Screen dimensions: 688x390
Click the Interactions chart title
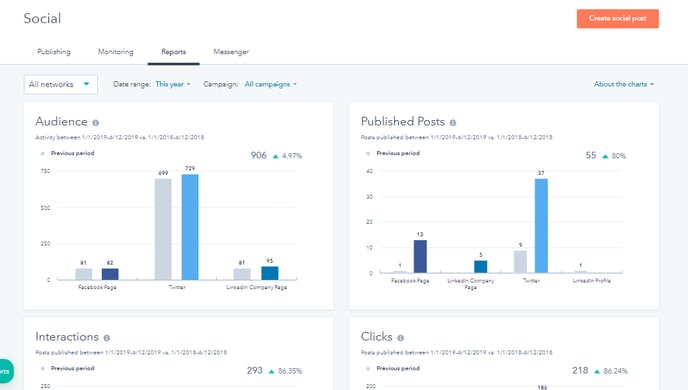click(x=67, y=337)
